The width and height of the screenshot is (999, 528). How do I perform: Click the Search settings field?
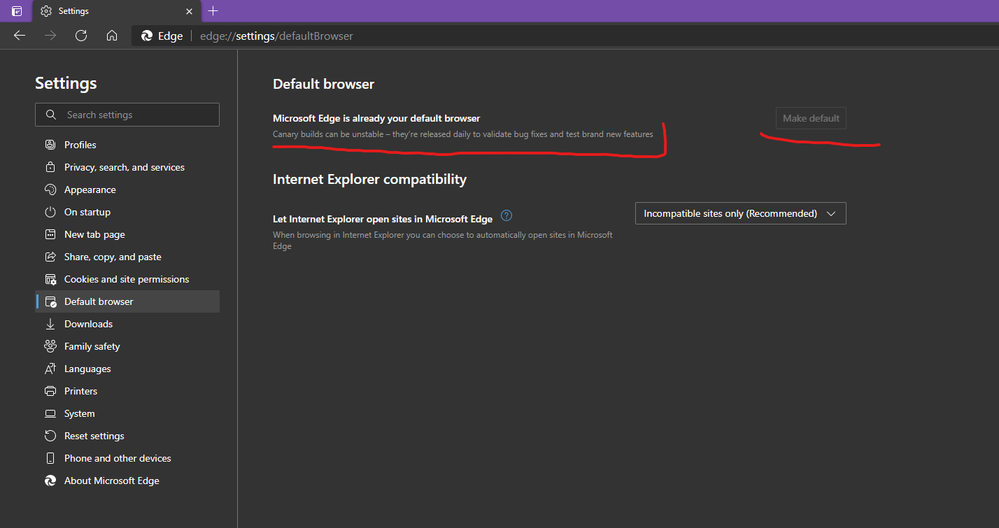pos(127,115)
